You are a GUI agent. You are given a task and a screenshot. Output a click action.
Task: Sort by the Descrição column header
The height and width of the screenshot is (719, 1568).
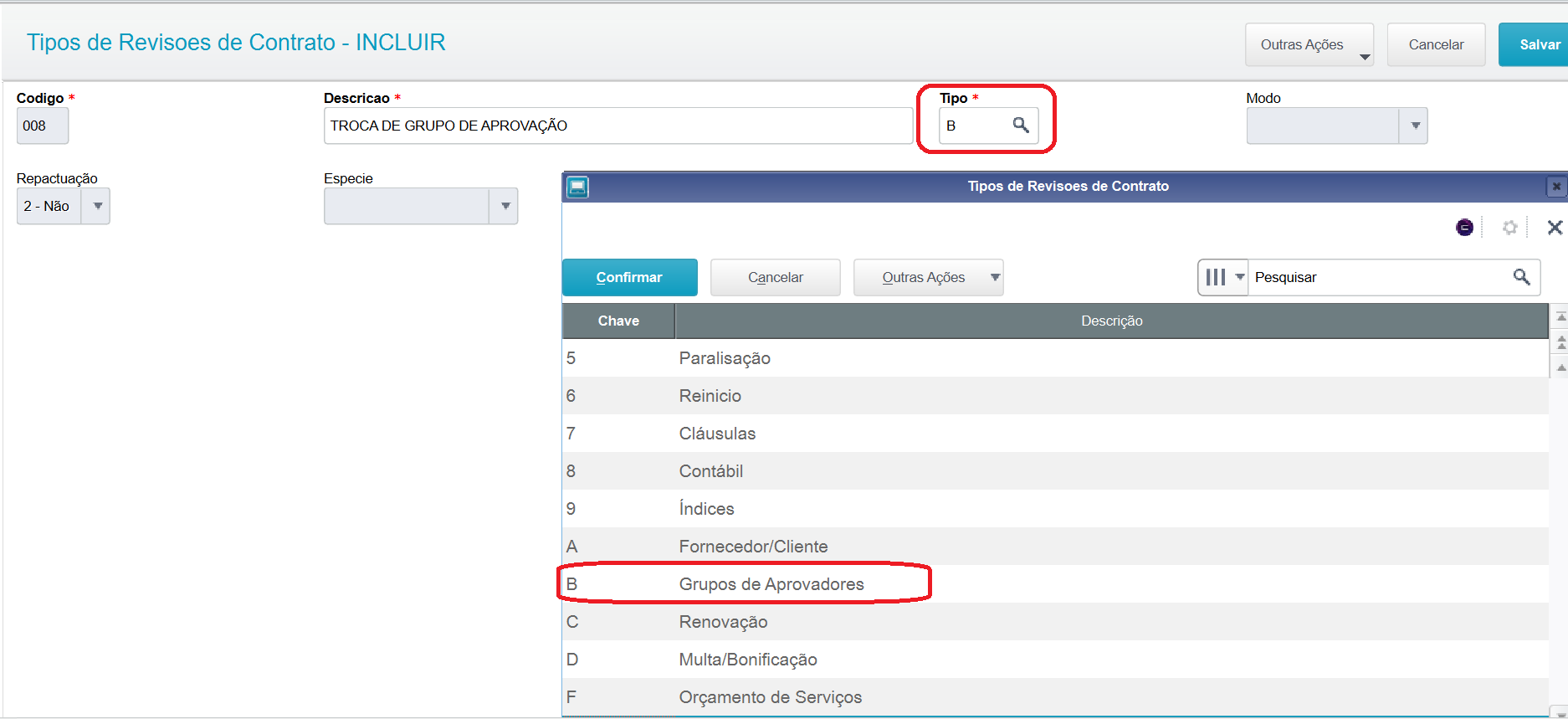(1111, 321)
